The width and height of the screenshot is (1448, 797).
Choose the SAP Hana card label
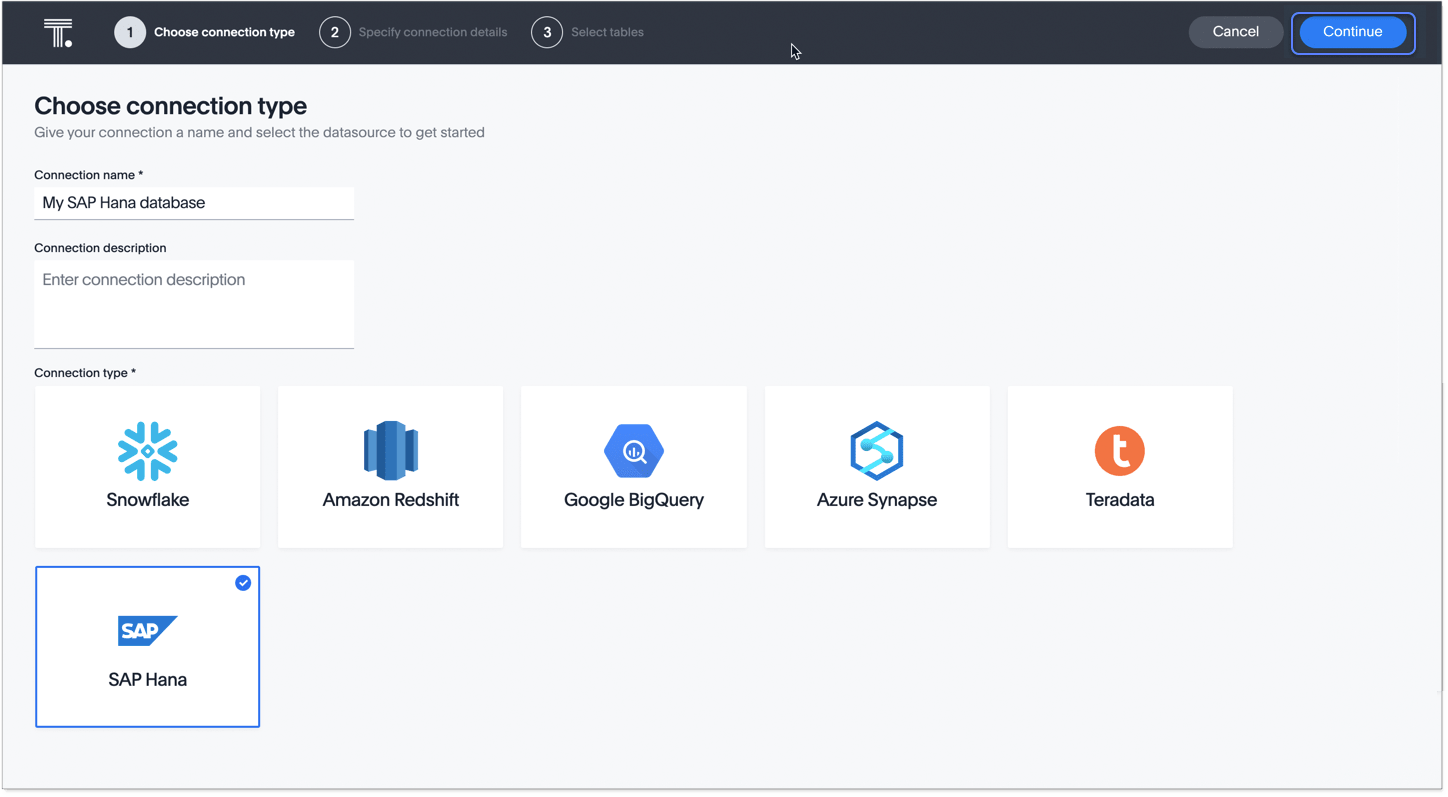point(148,680)
